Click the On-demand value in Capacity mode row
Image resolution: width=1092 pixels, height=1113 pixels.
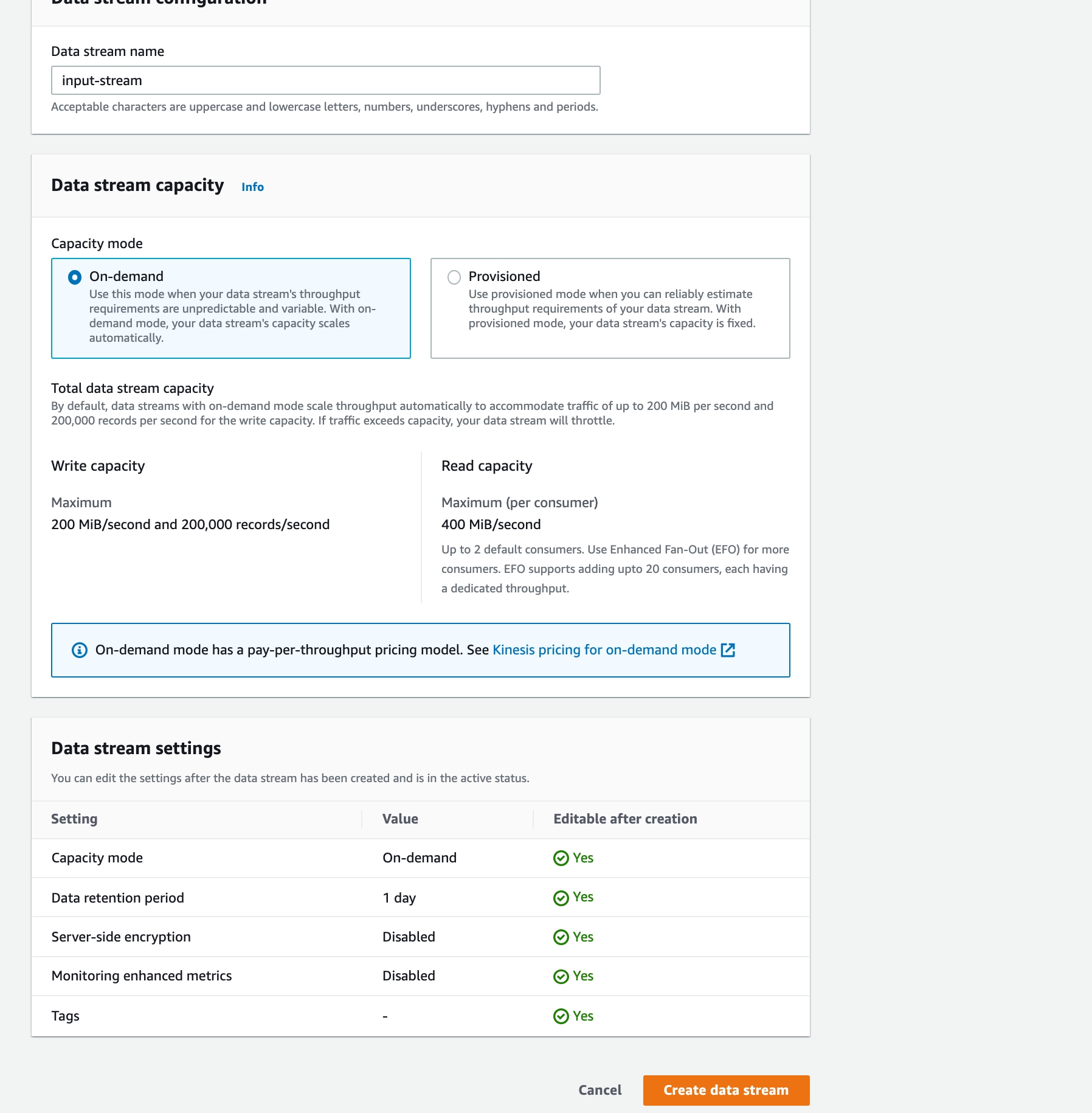419,858
